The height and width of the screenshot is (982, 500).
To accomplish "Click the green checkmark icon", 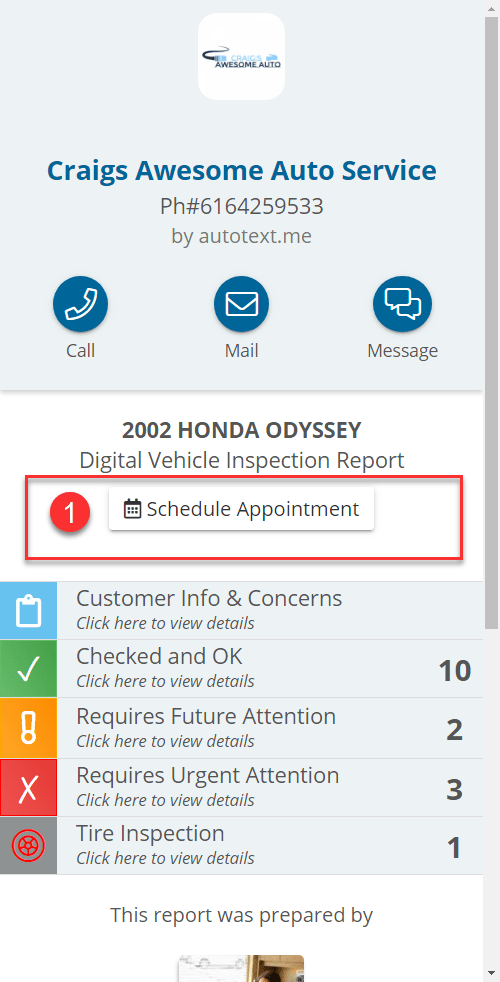I will point(28,669).
